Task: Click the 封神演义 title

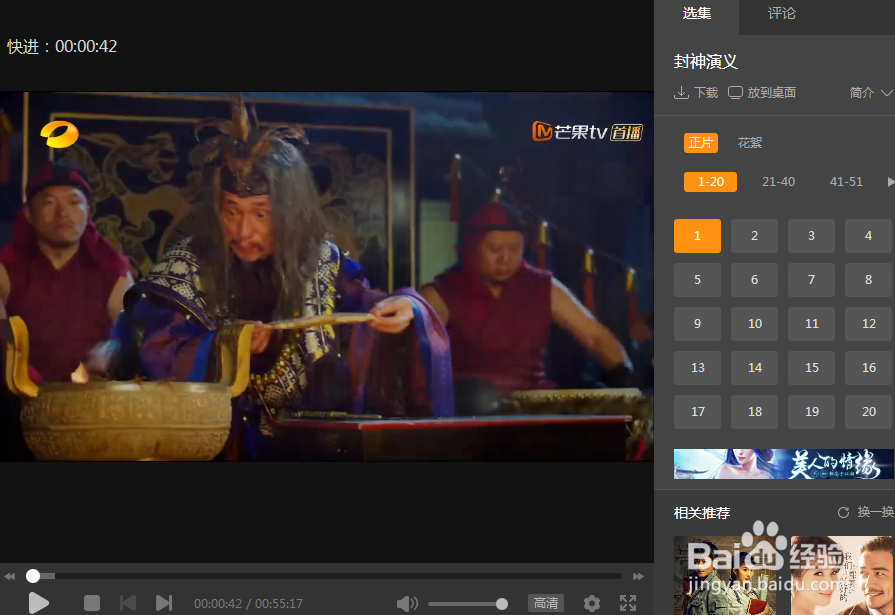Action: [705, 61]
